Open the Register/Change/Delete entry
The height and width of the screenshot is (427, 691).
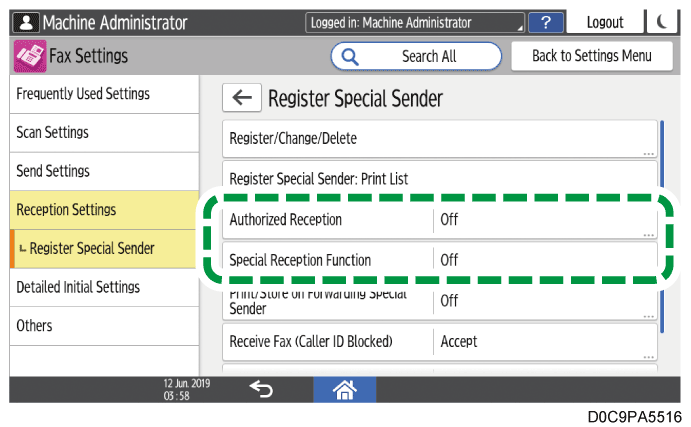[440, 139]
